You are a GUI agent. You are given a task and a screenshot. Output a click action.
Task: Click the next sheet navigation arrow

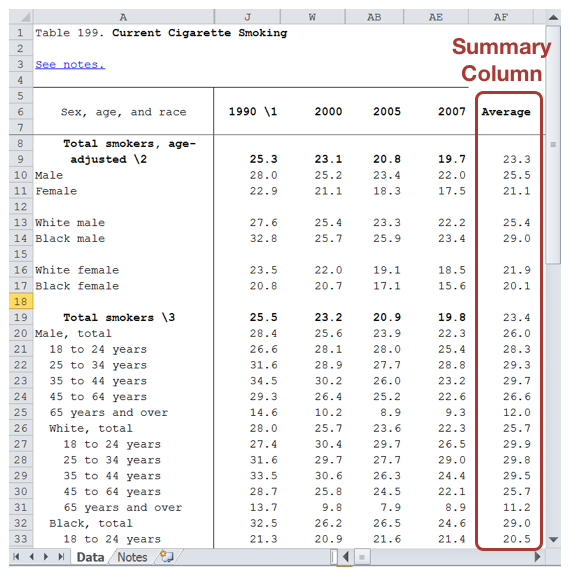46,557
